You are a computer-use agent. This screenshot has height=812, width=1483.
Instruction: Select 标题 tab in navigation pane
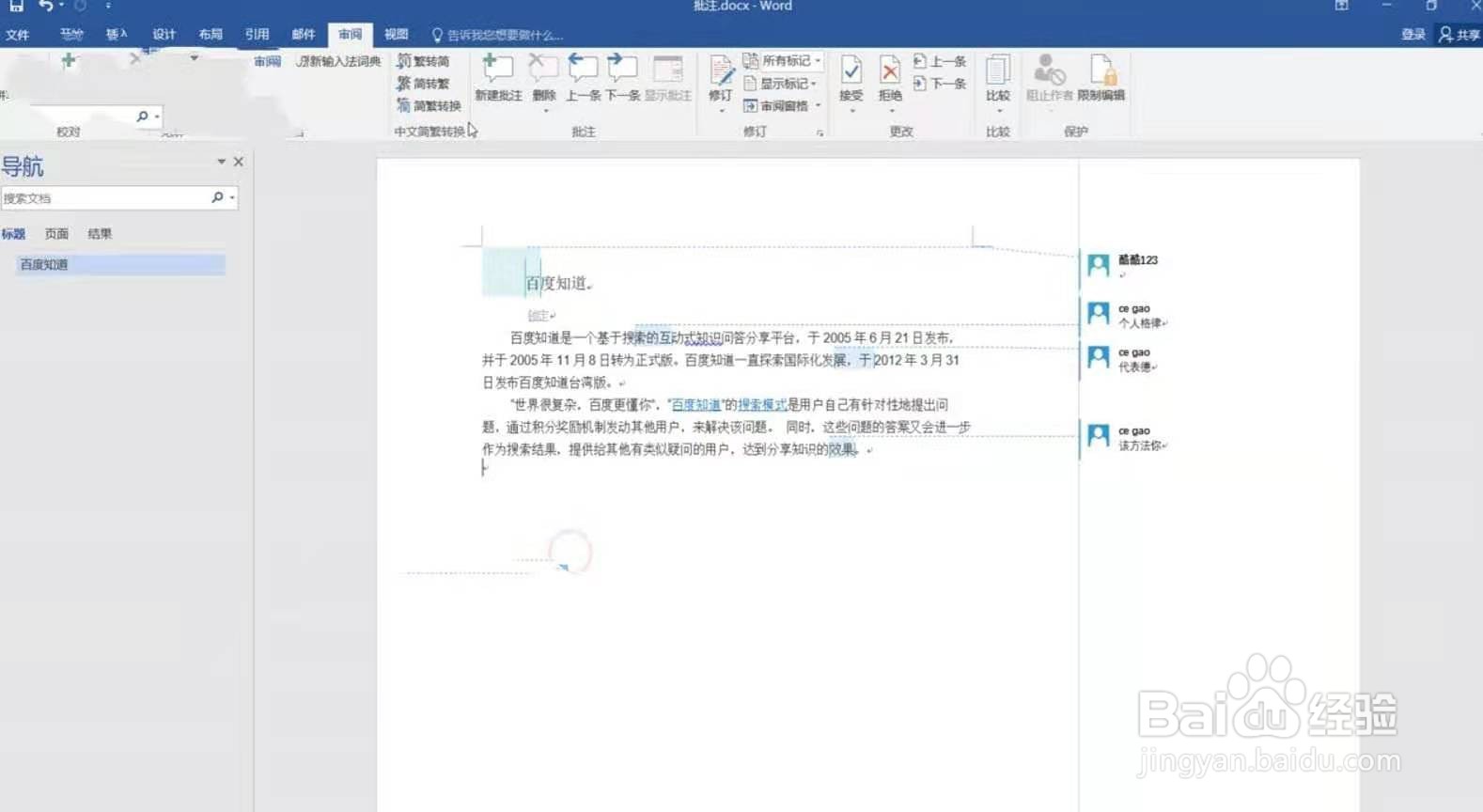[x=13, y=234]
